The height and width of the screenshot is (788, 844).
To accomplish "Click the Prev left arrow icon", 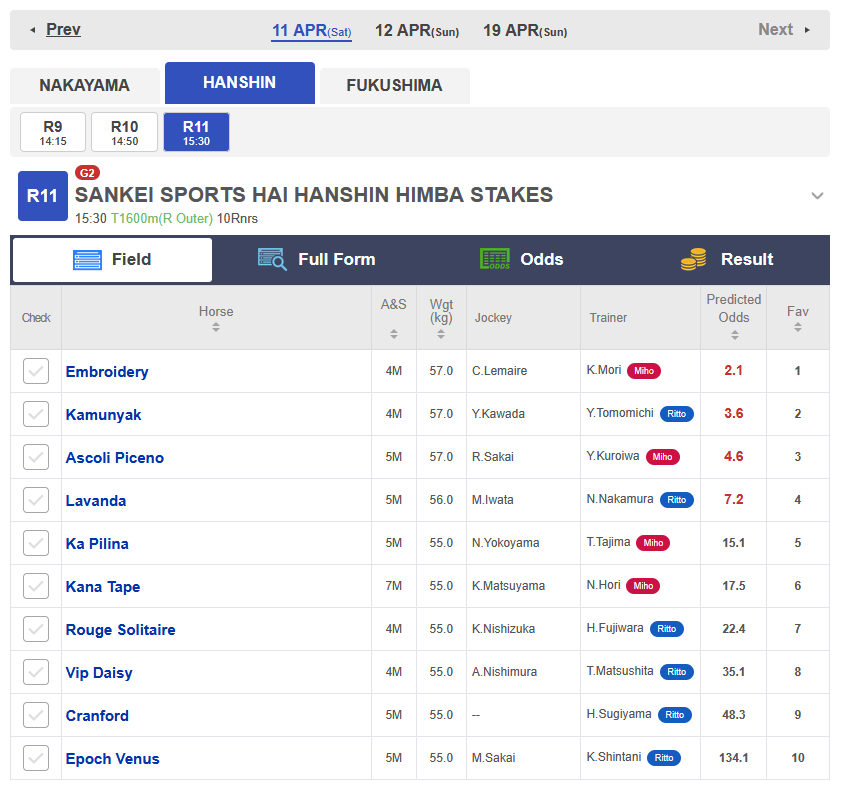I will point(33,30).
